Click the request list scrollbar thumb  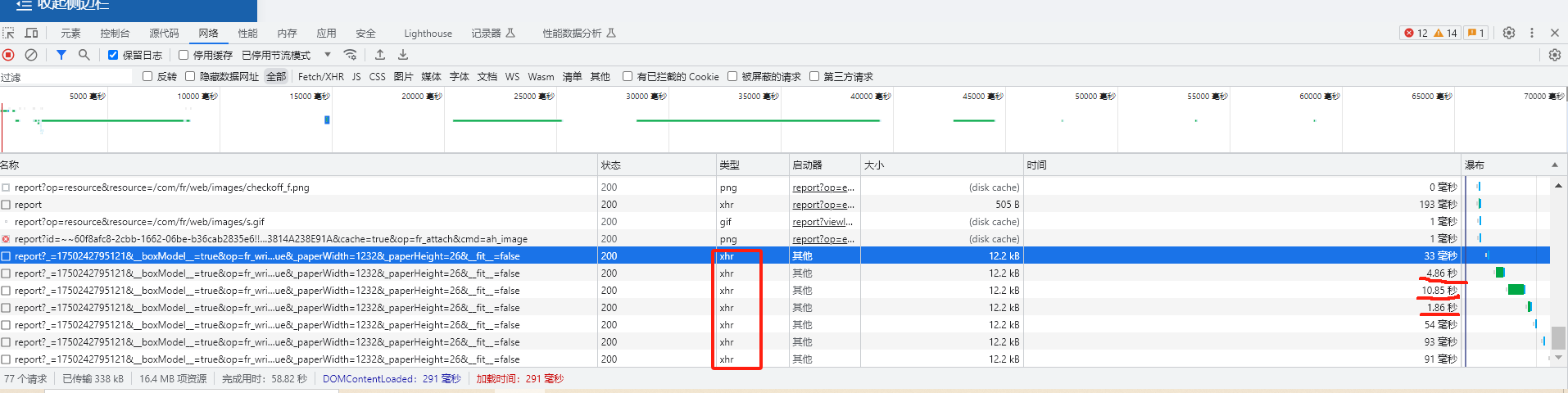pyautogui.click(x=1558, y=337)
